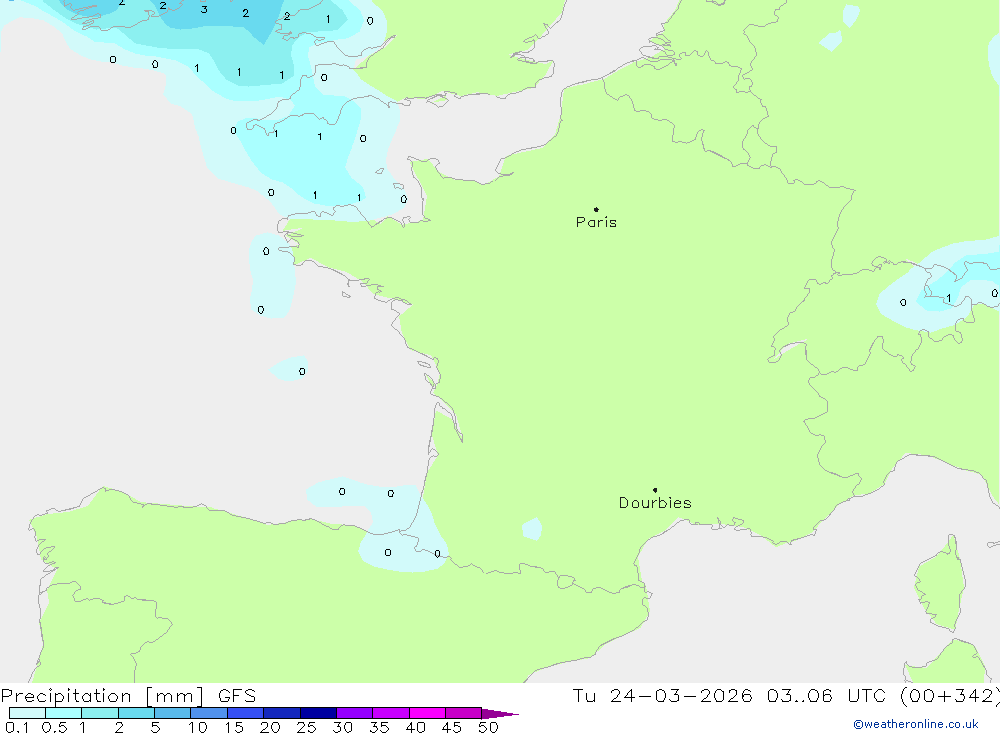
Task: Click the '25' legend scale label
Action: [307, 727]
